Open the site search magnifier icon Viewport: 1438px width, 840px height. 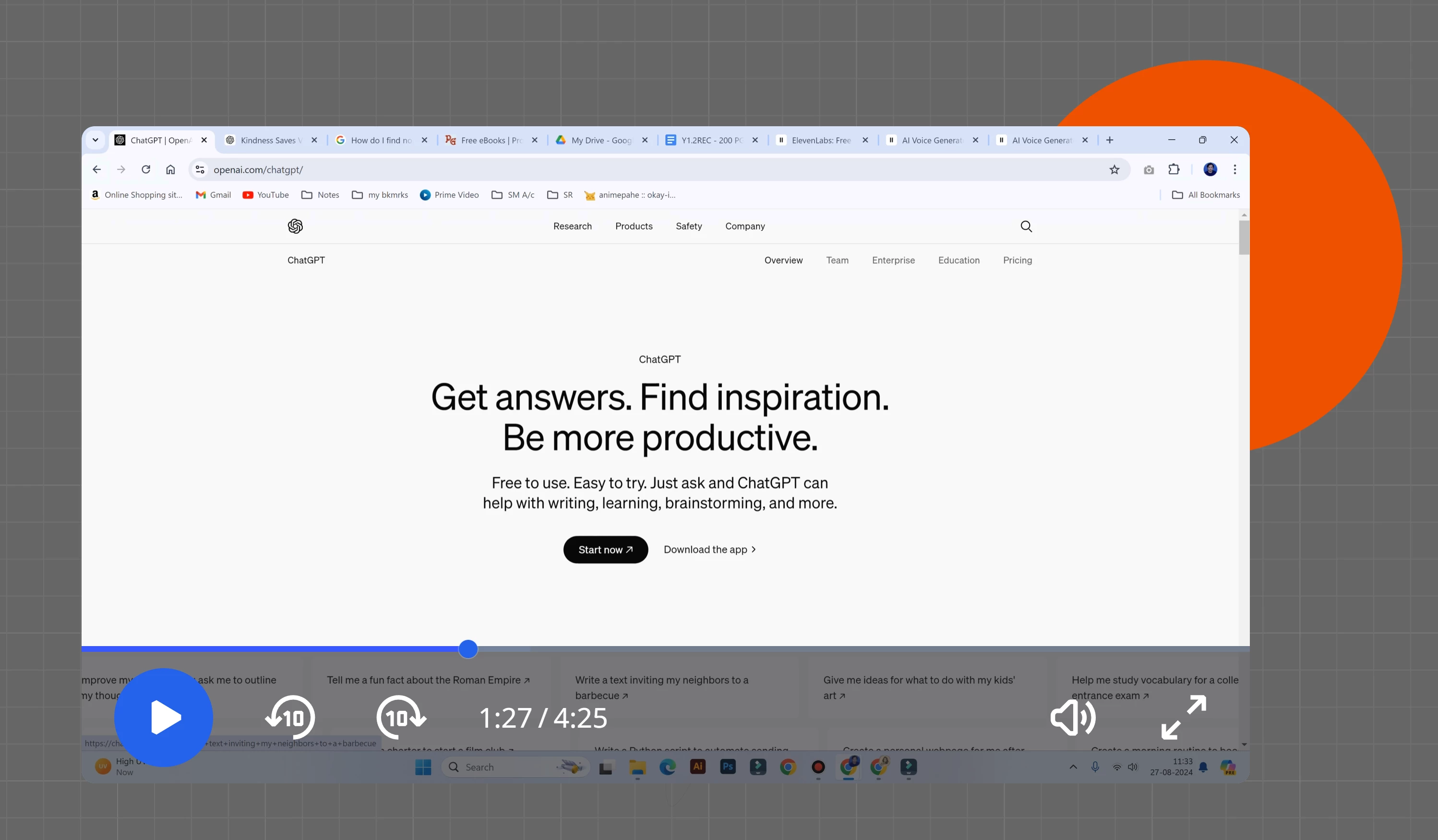[x=1026, y=227]
